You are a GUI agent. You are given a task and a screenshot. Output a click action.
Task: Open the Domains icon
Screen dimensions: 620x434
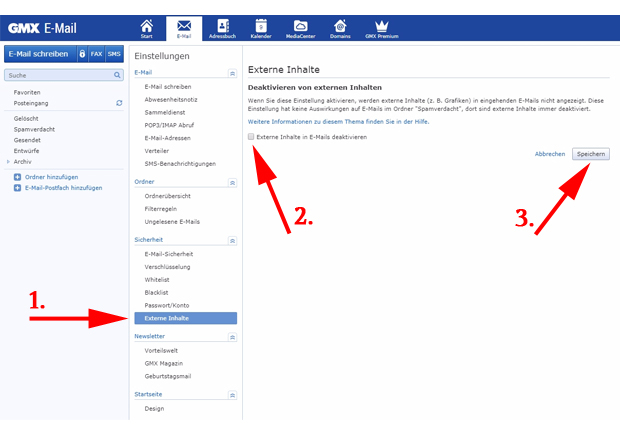pos(340,27)
